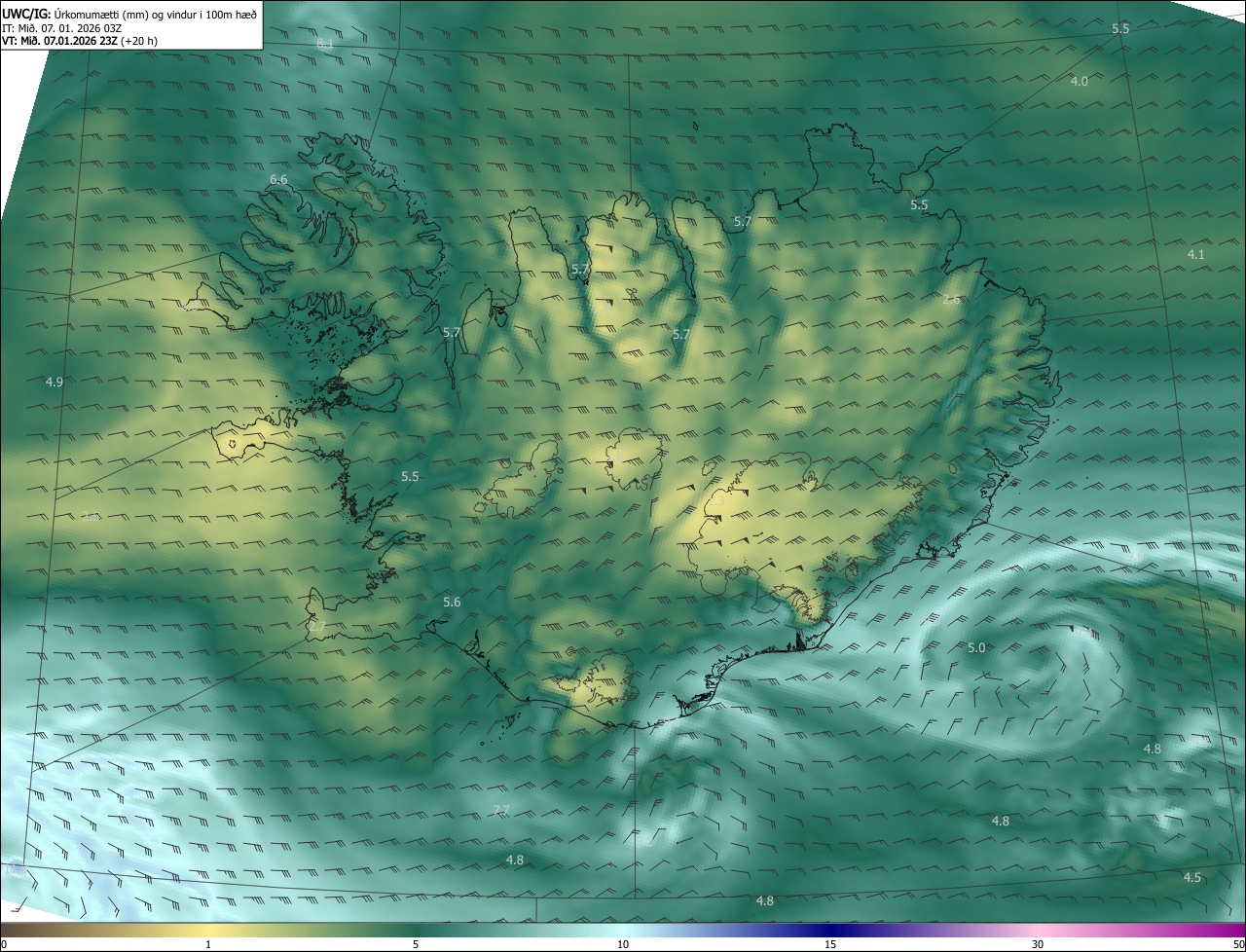Click the colorbar tick label 30
Image resolution: width=1246 pixels, height=952 pixels.
tap(1038, 945)
